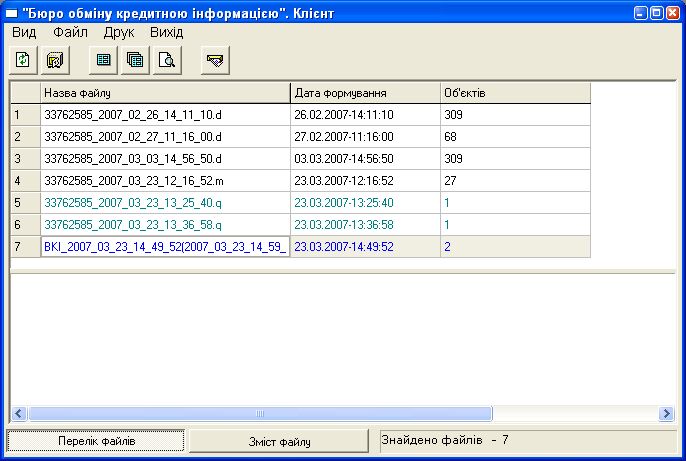The image size is (686, 461).
Task: Click date cell 27.02.2007-11:16:00
Action: click(365, 137)
